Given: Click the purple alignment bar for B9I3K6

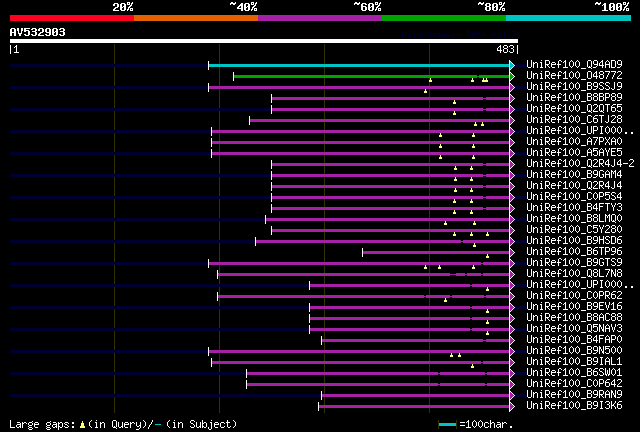Looking at the screenshot, I should point(414,406).
